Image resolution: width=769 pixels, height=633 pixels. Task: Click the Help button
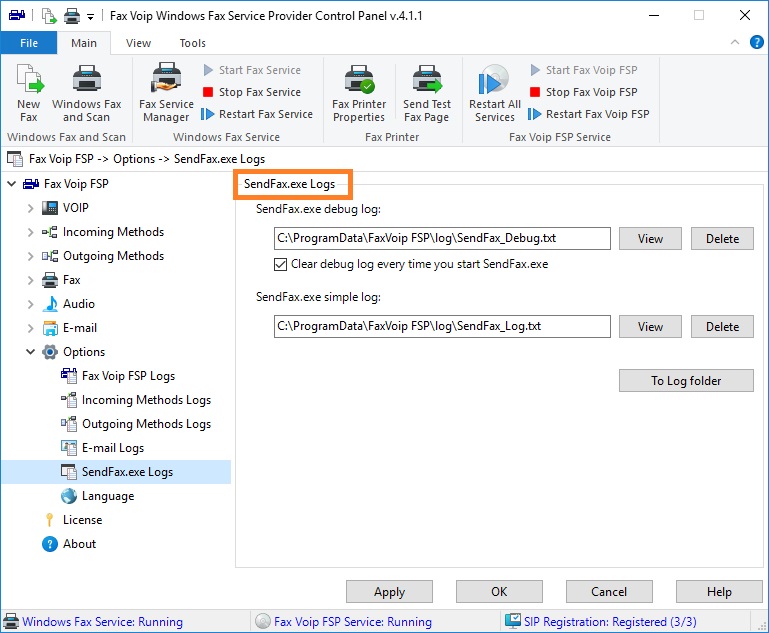pyautogui.click(x=719, y=592)
